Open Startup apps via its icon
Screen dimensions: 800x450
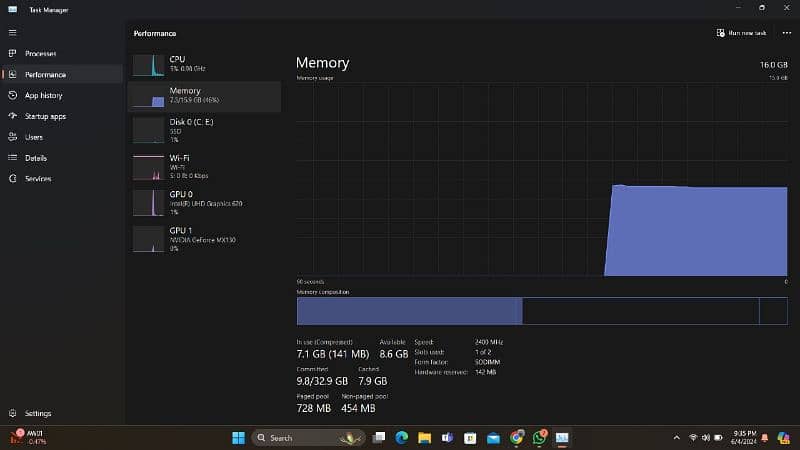click(x=12, y=116)
